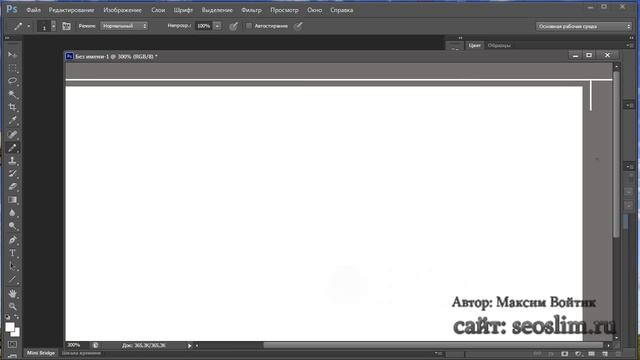Open the Файл menu
Image resolution: width=640 pixels, height=360 pixels.
point(33,10)
